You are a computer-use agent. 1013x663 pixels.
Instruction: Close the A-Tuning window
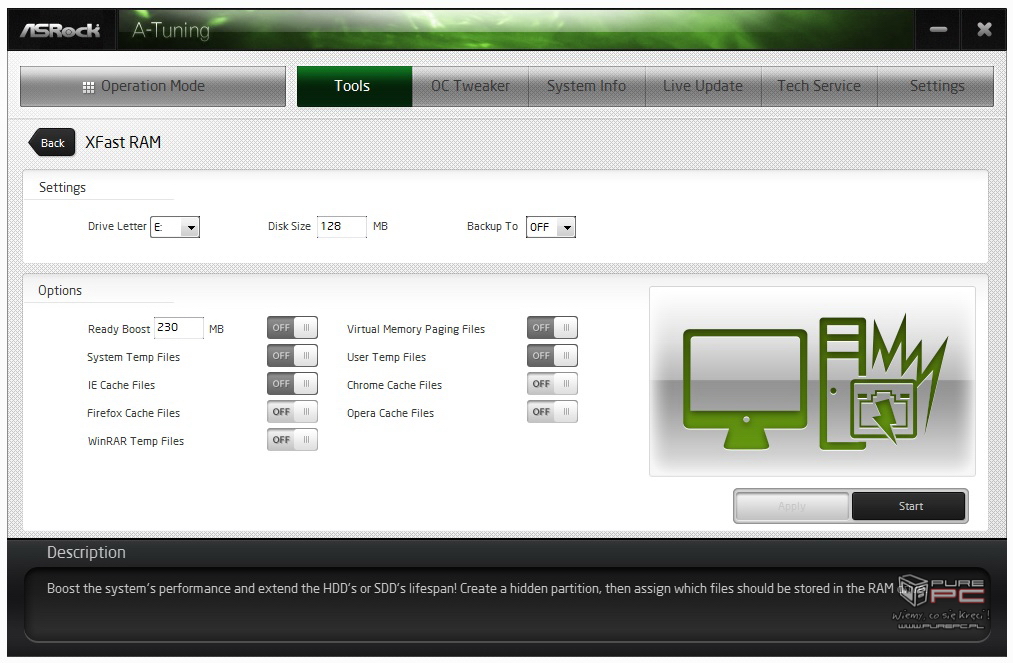point(984,30)
